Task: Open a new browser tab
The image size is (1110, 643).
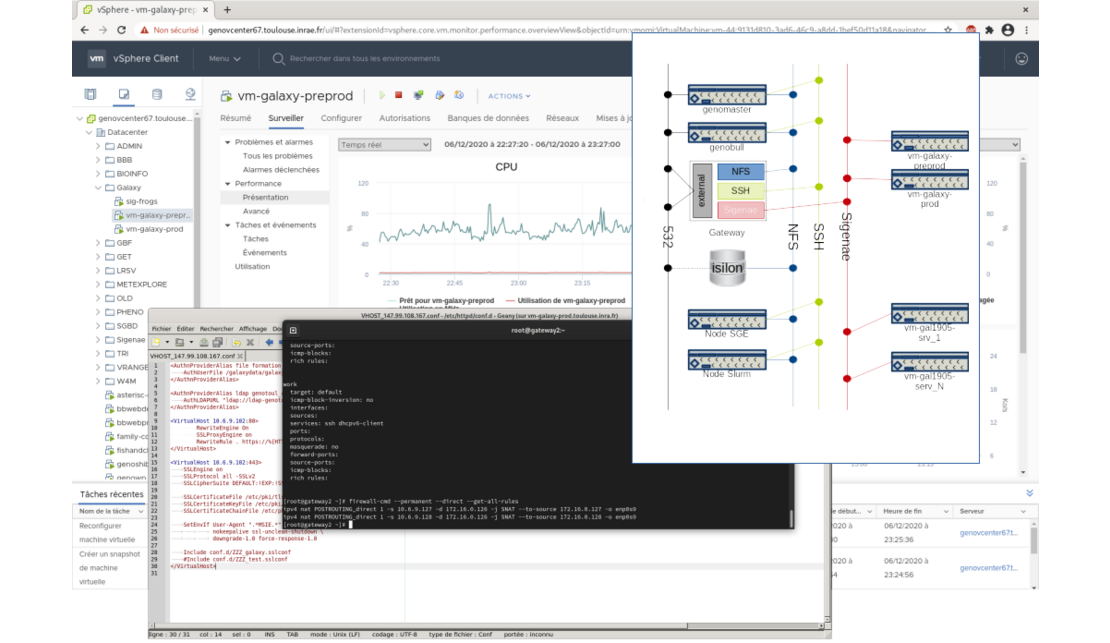Action: click(227, 10)
